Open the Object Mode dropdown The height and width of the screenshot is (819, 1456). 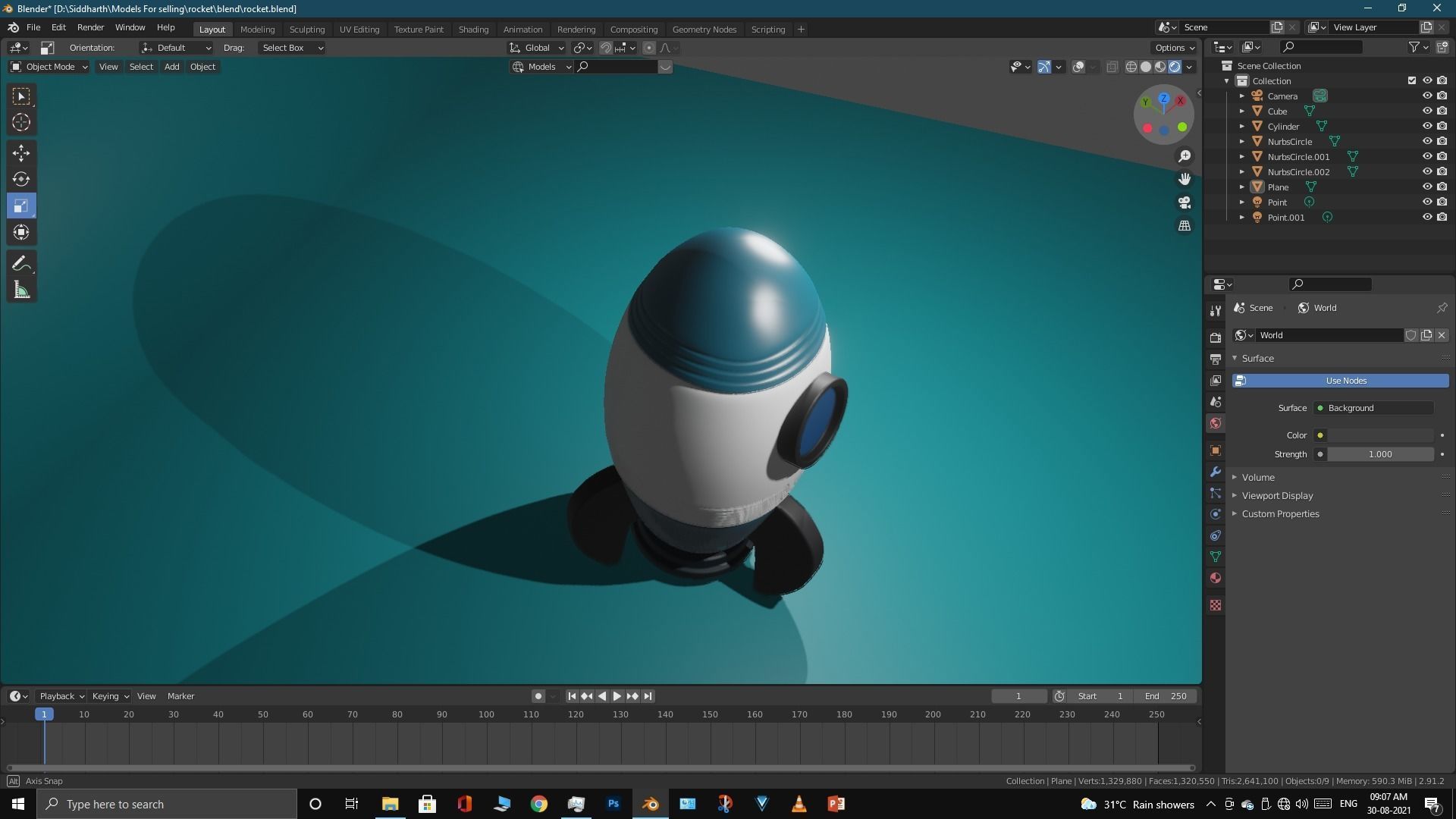click(49, 67)
